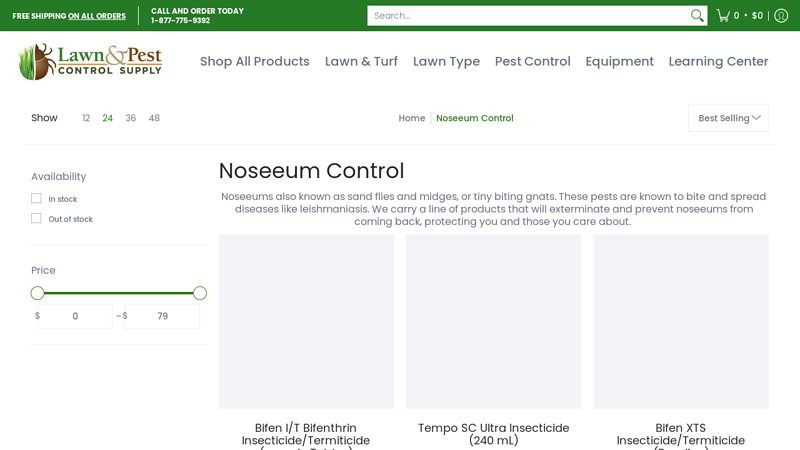
Task: Open Learning Center menu
Action: tap(718, 62)
